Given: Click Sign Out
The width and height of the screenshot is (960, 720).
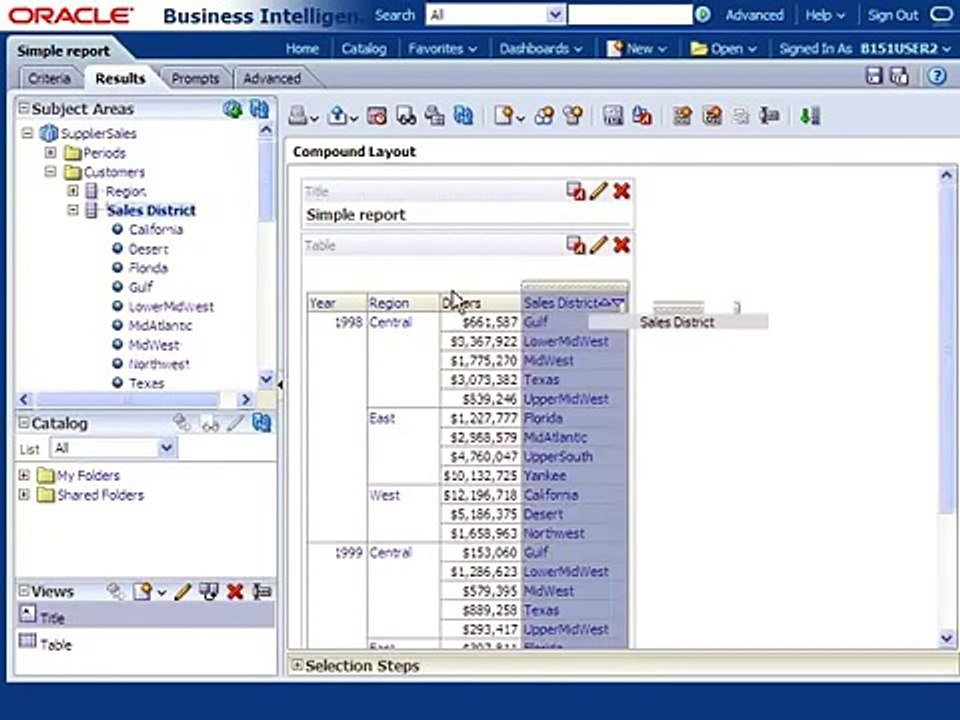Looking at the screenshot, I should point(893,15).
